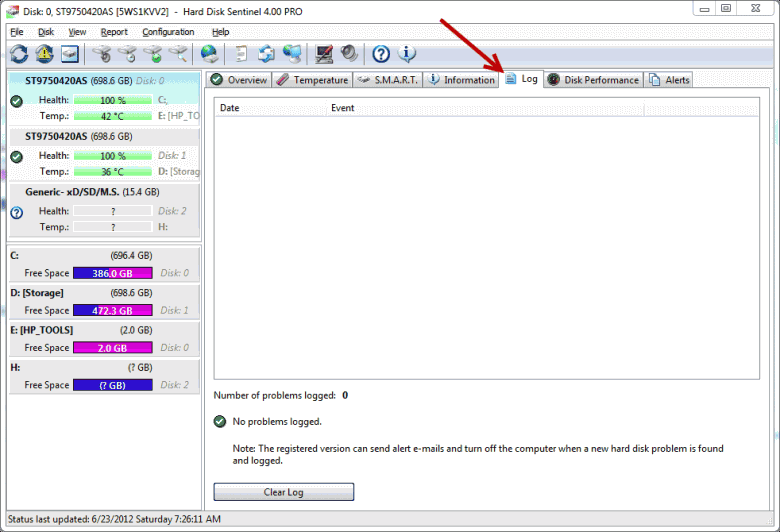780x532 pixels.
Task: Click the 42 °C temperature bar
Action: pyautogui.click(x=113, y=116)
